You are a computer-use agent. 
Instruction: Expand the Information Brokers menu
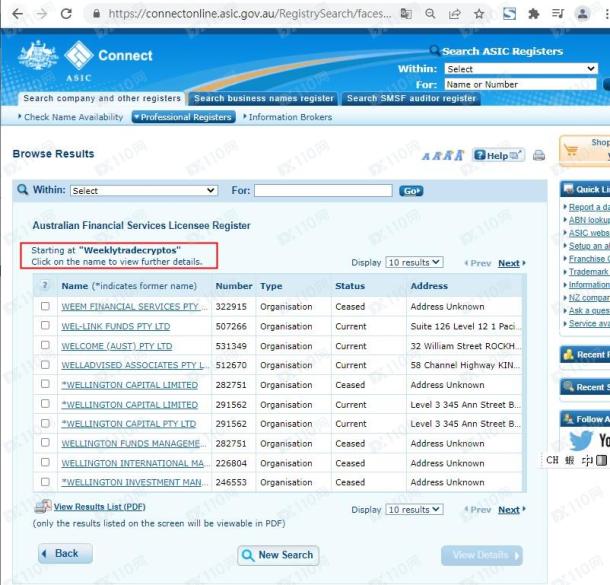pos(287,117)
